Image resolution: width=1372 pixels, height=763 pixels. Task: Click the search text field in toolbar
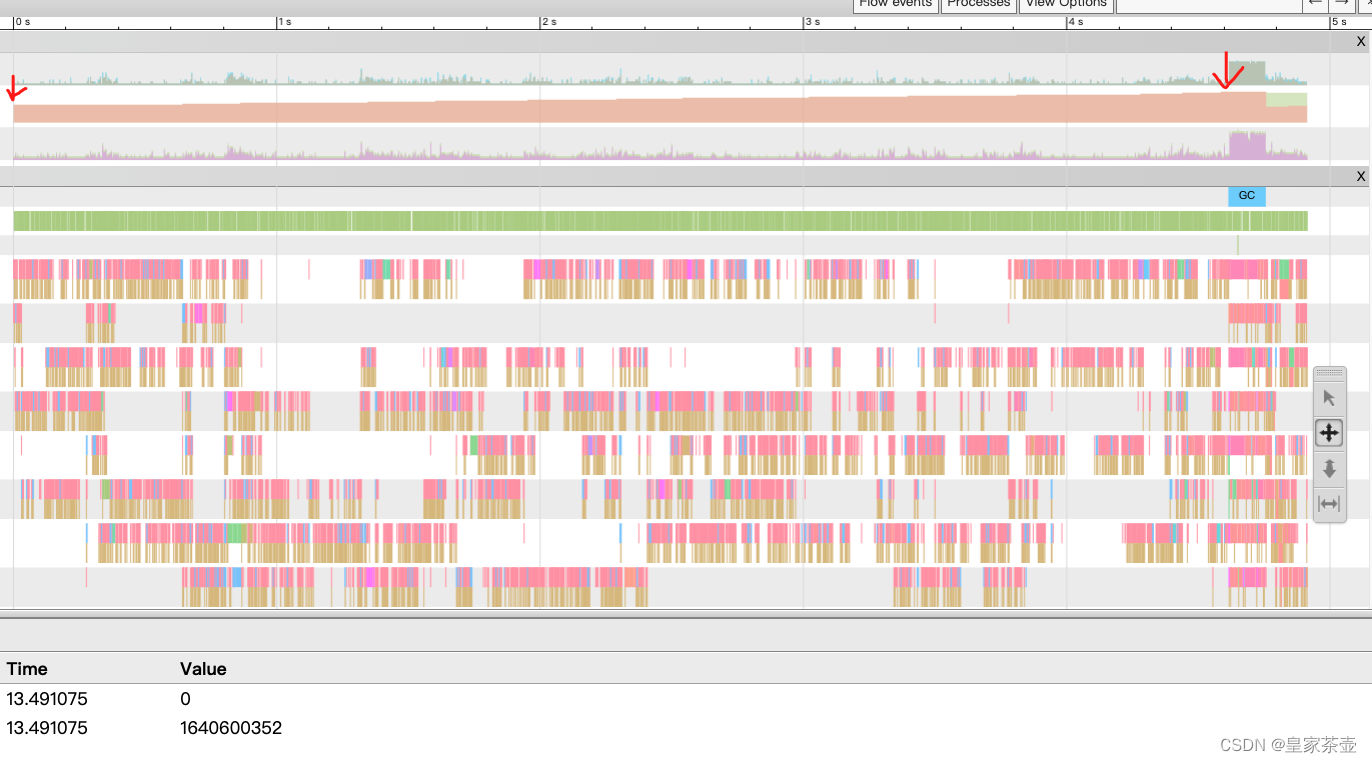pyautogui.click(x=1209, y=5)
